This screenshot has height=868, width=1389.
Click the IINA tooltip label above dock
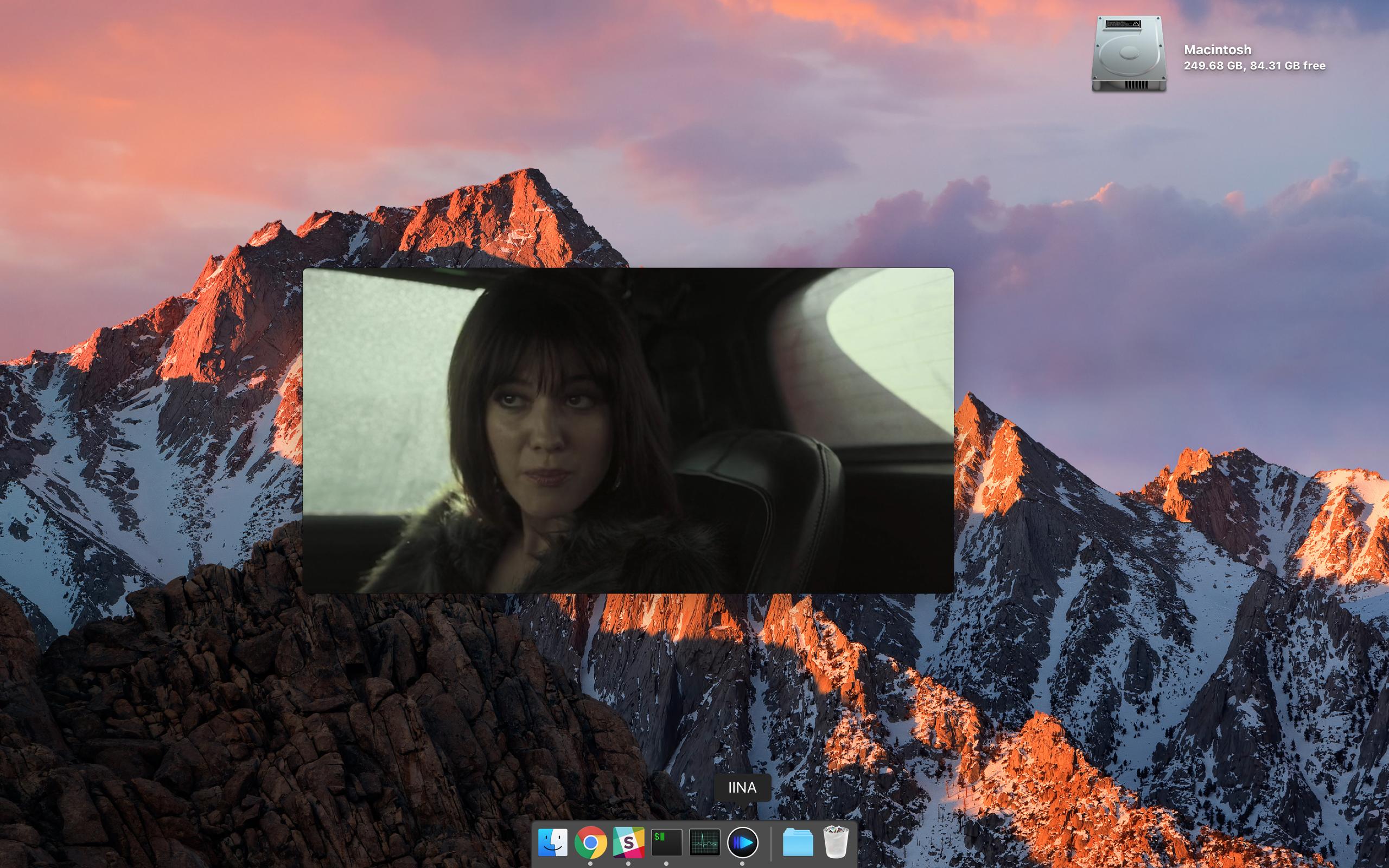coord(742,788)
